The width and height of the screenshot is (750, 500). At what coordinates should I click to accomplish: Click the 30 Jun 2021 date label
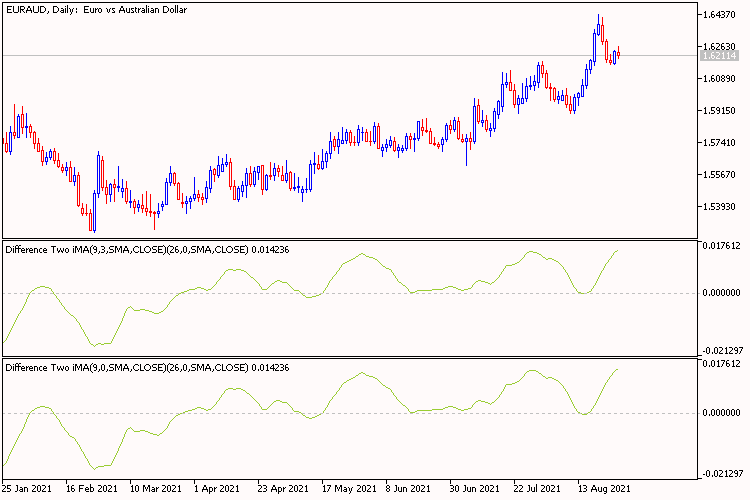[x=474, y=489]
